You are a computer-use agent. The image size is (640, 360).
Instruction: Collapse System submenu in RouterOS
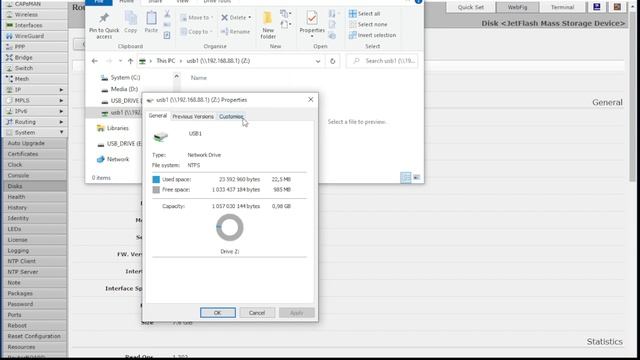(34, 133)
